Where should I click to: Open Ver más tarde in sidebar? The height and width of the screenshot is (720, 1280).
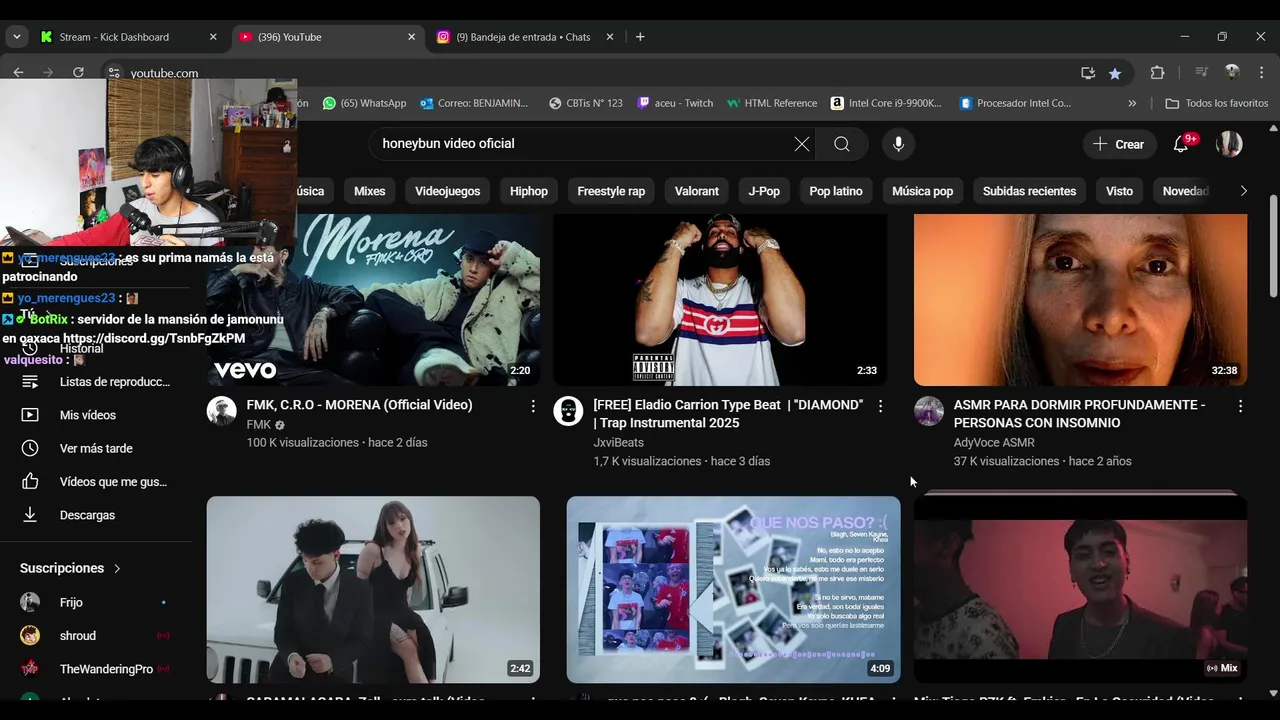coord(96,448)
